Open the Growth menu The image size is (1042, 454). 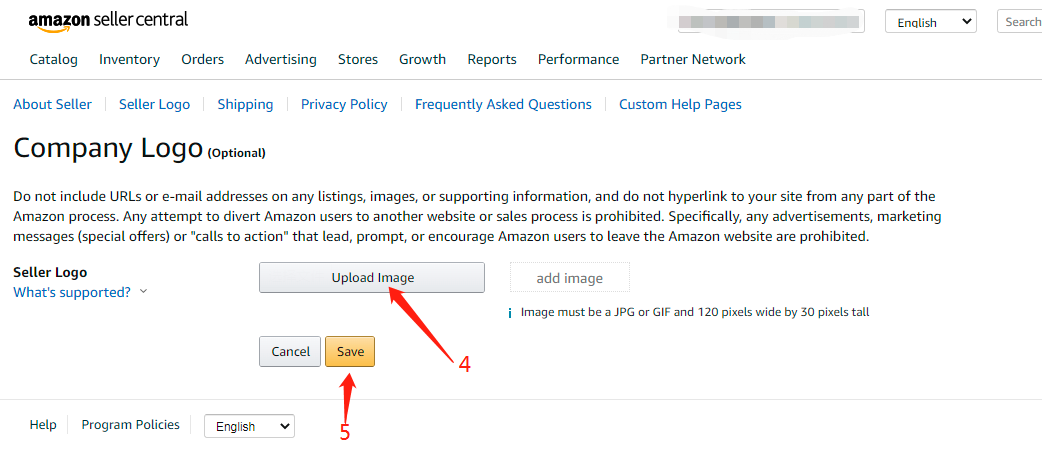tap(422, 59)
